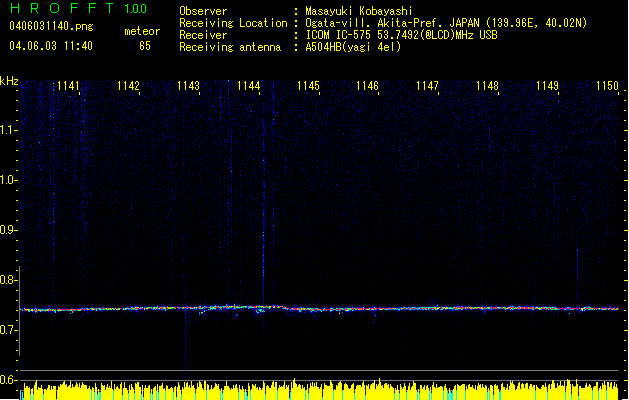
Task: Click the 1147 time marker
Action: tap(427, 86)
